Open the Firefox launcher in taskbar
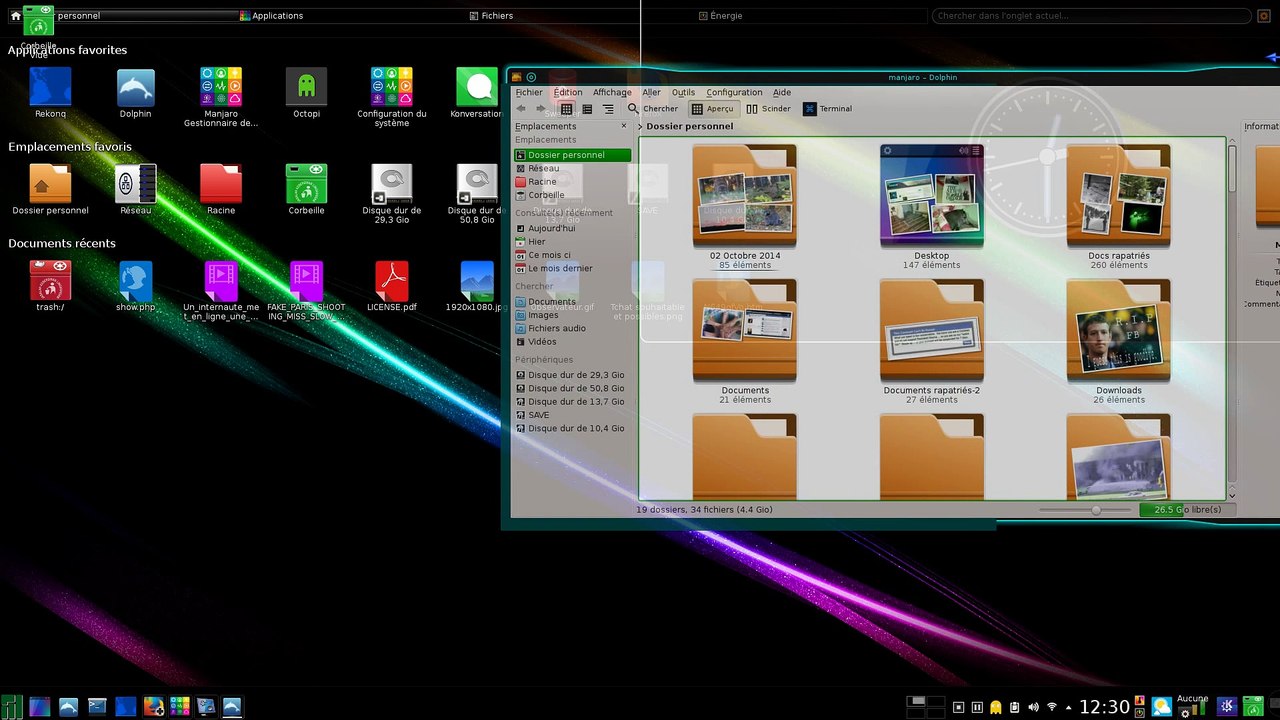This screenshot has height=720, width=1280. coord(153,706)
